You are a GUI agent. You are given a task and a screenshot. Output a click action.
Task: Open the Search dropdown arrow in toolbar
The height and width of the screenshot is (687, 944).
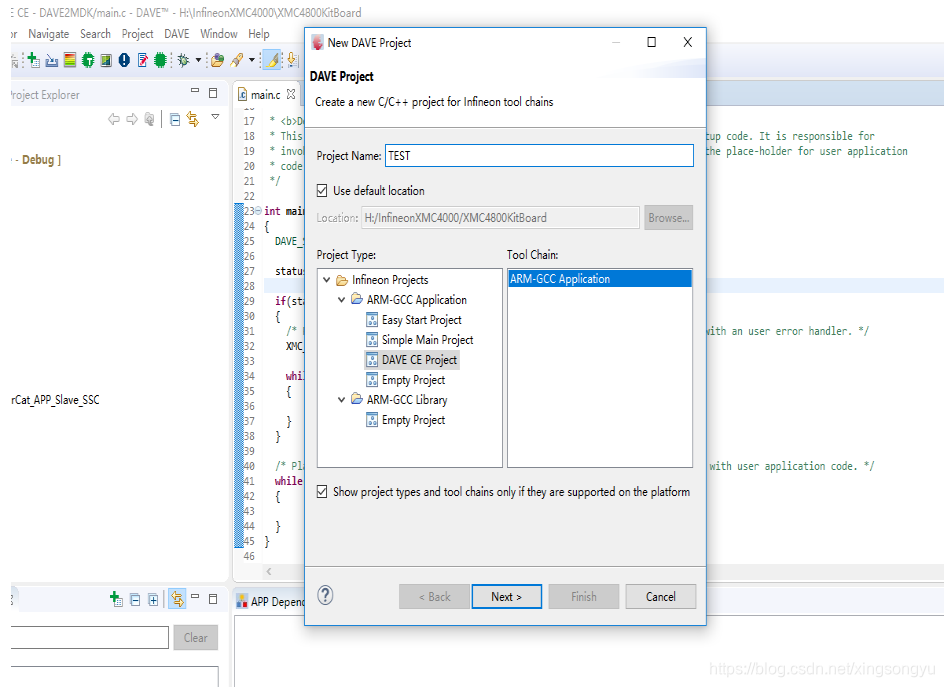coord(252,60)
